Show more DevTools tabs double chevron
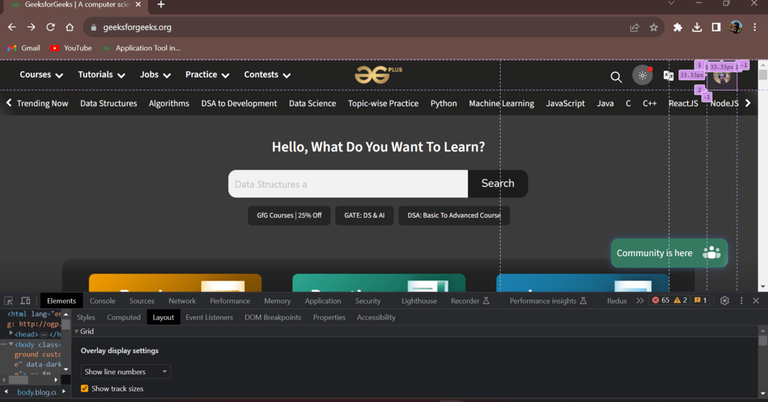This screenshot has height=402, width=768. pos(640,301)
